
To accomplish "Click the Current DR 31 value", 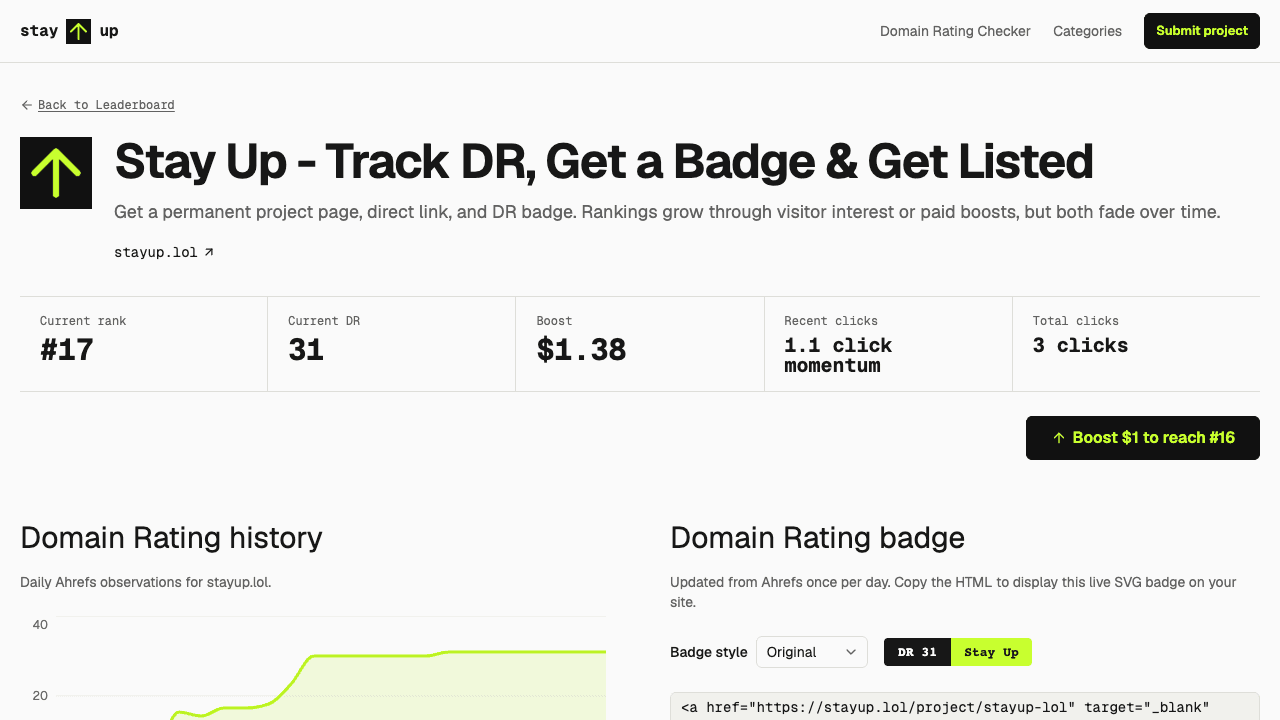I will pyautogui.click(x=306, y=350).
